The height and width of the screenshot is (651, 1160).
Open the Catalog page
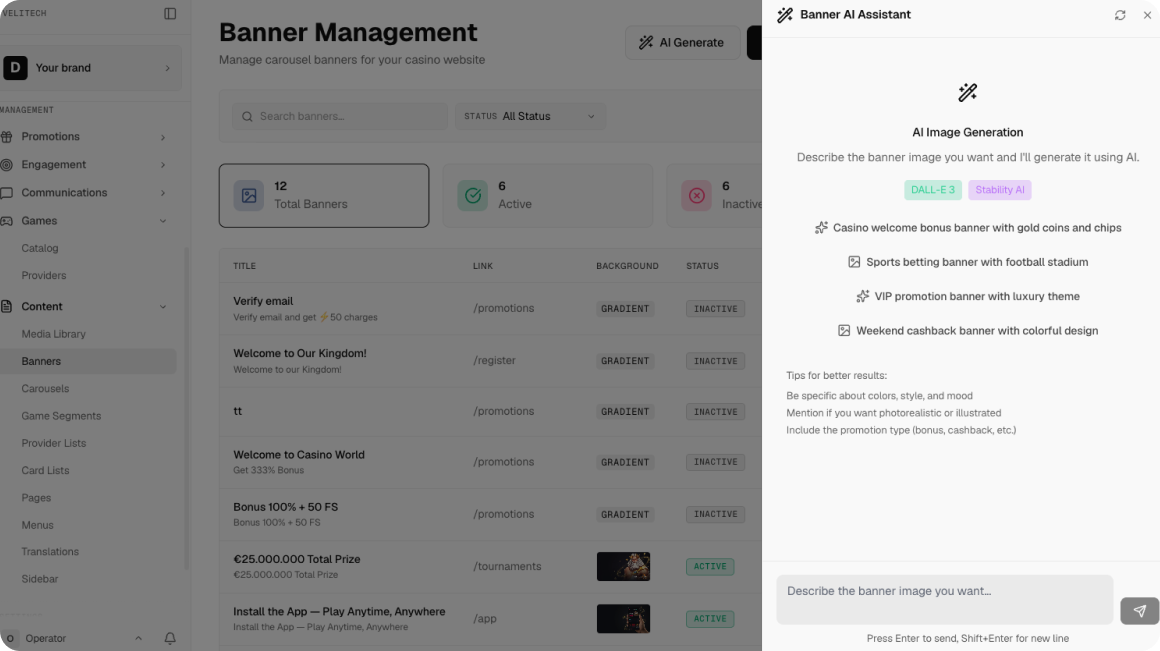[40, 249]
